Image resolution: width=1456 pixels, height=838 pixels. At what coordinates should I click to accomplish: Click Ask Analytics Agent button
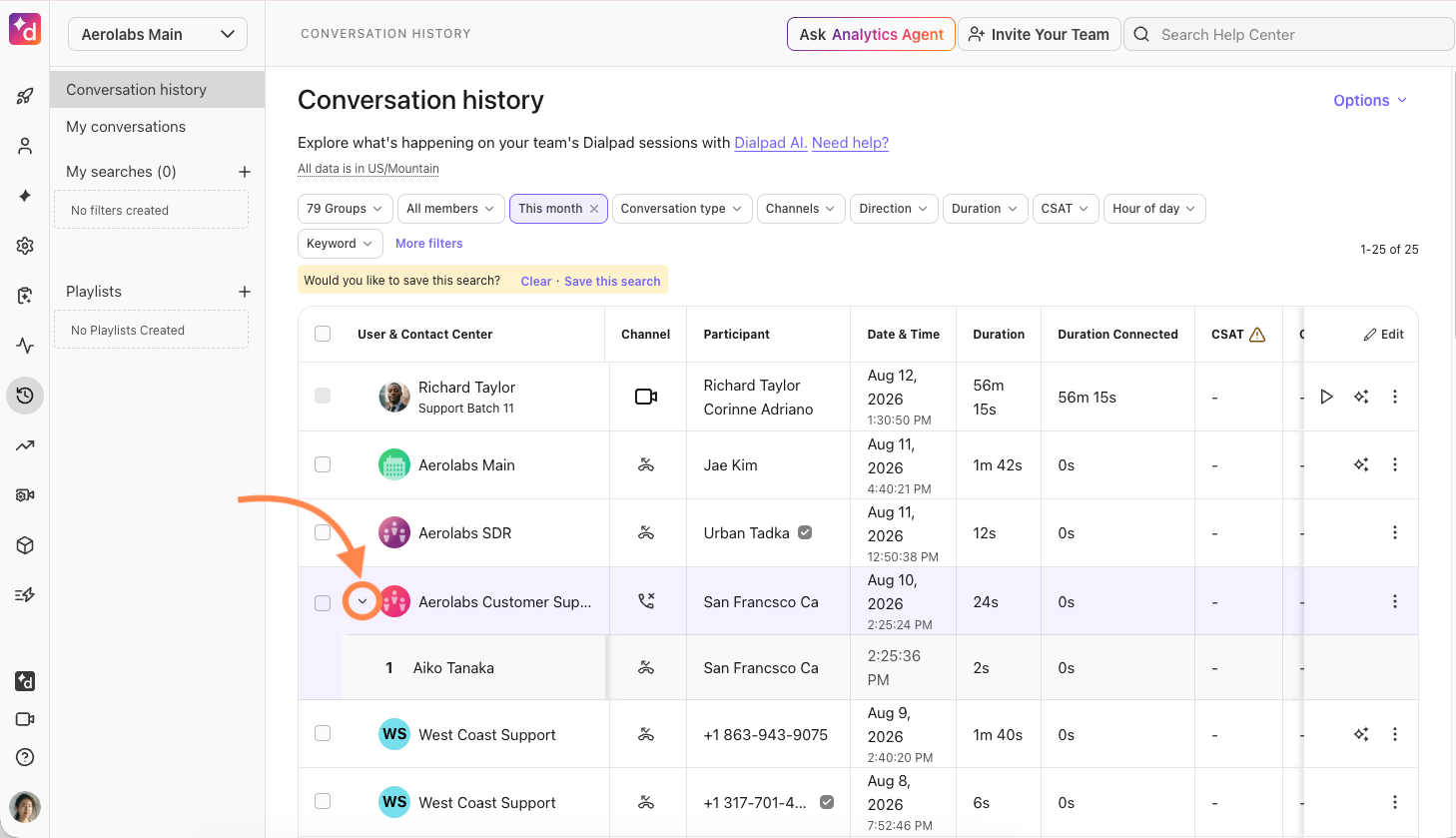[x=871, y=34]
